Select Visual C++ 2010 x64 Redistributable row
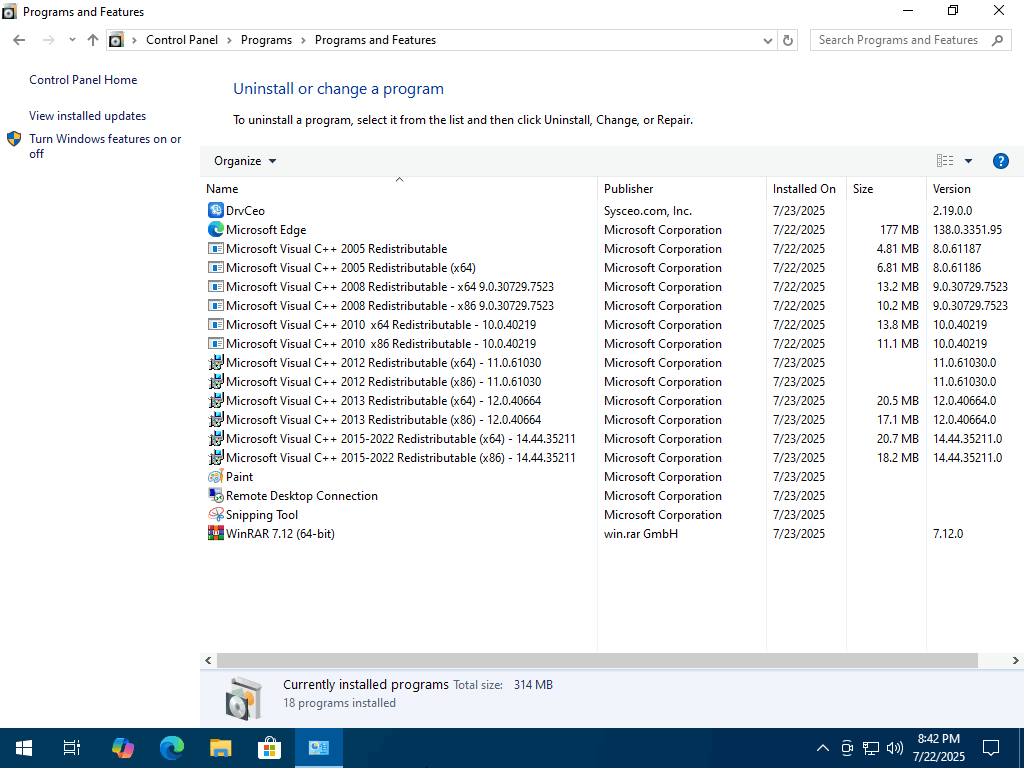Screen dimensions: 1024x768 (612, 324)
